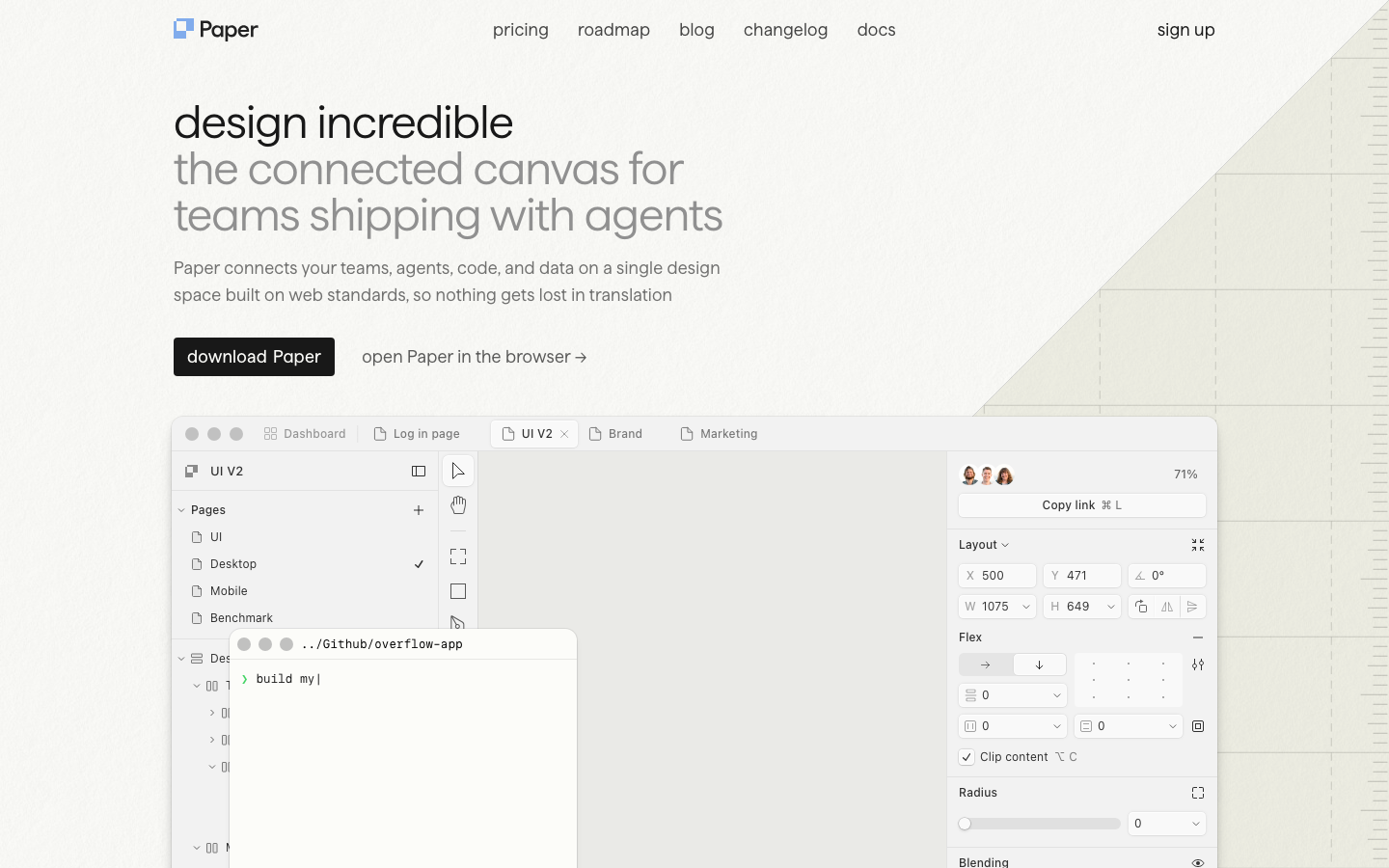Select the rectangle shape tool
This screenshot has width=1389, height=868.
point(458,591)
